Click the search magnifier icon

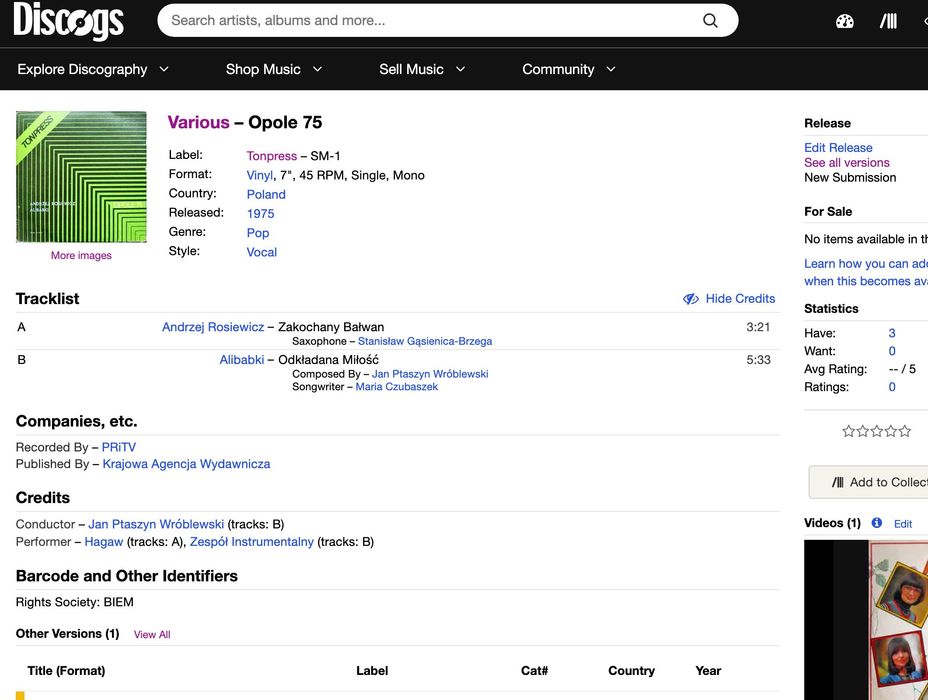click(x=710, y=21)
